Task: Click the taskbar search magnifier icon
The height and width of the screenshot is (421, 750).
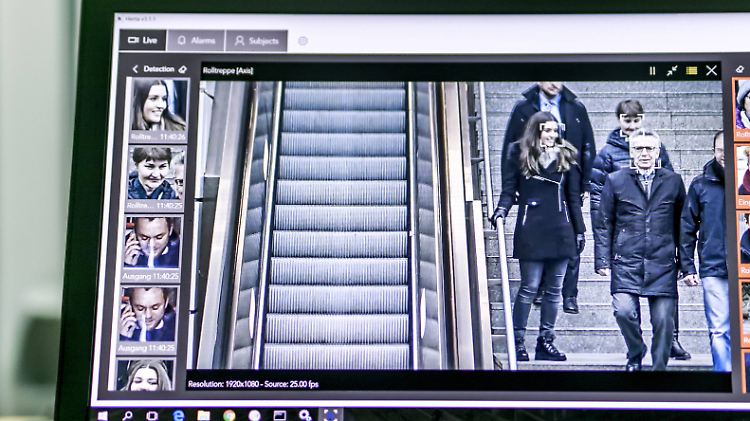Action: tap(127, 414)
